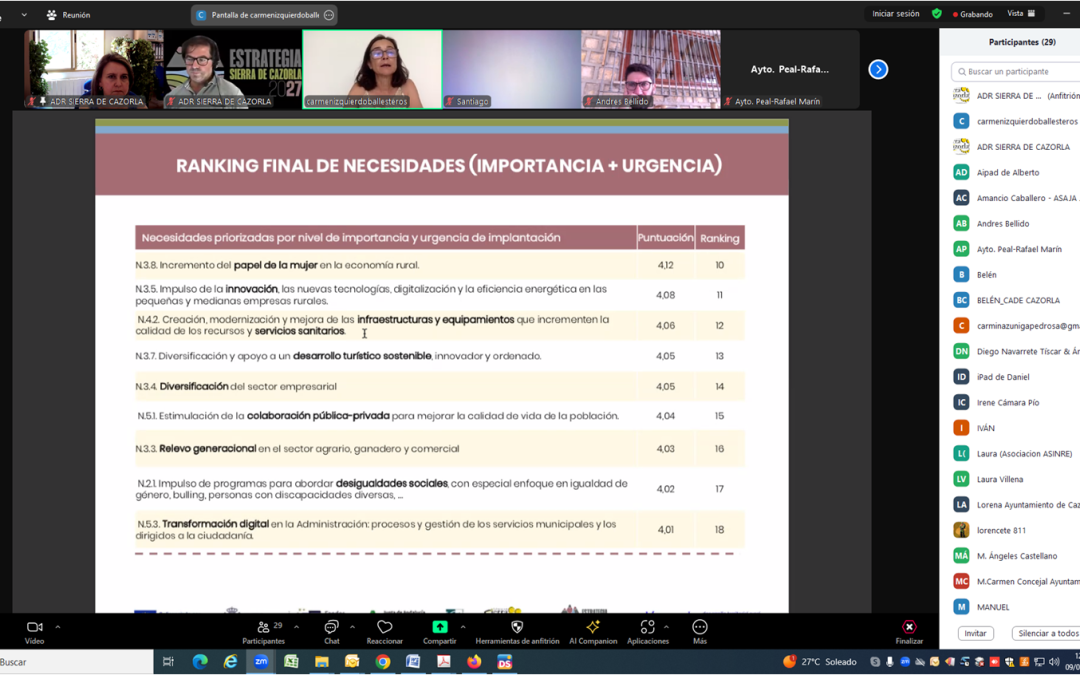Type in Buscar un participante field

1018,72
